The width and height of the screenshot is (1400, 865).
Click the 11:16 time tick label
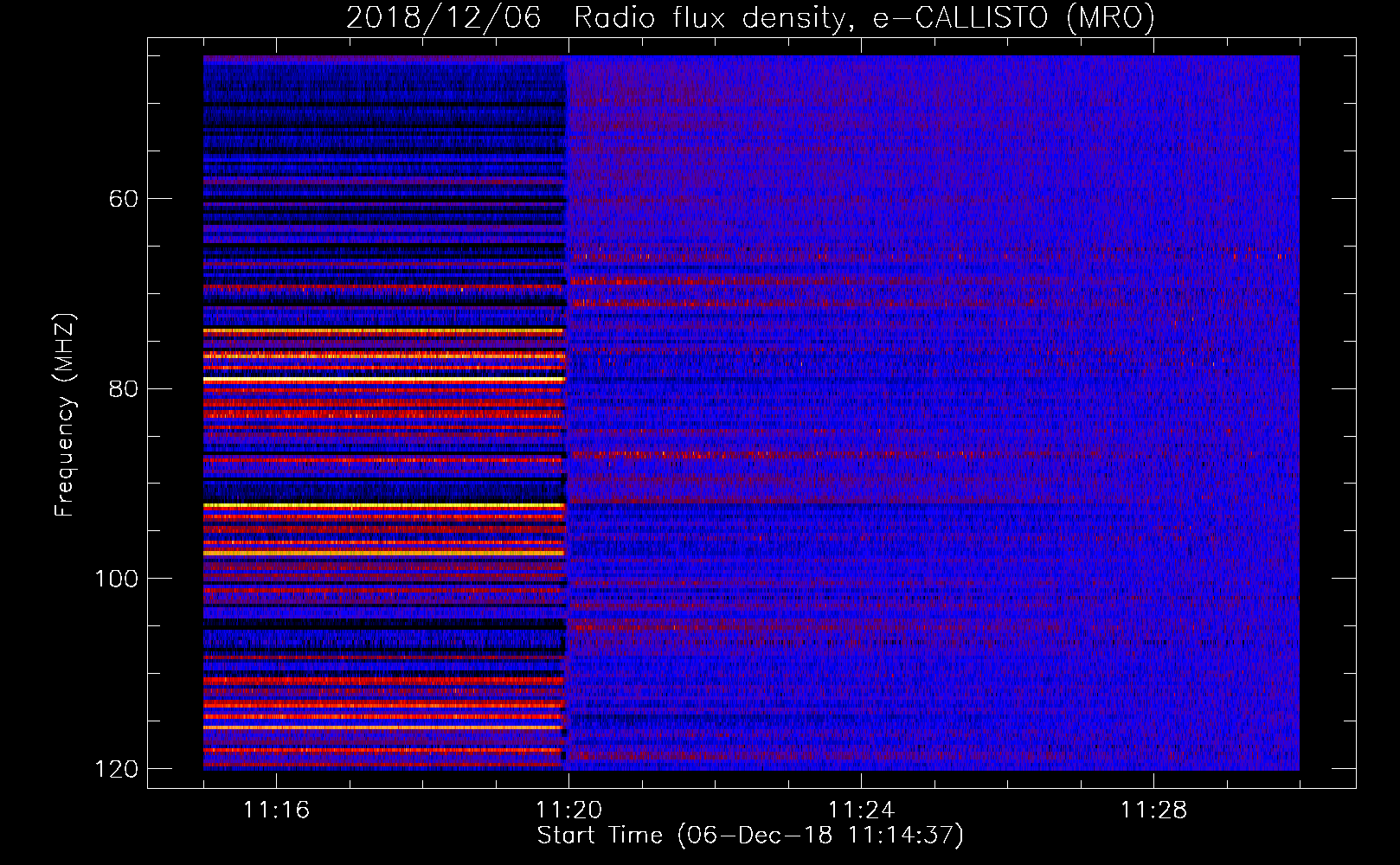276,810
